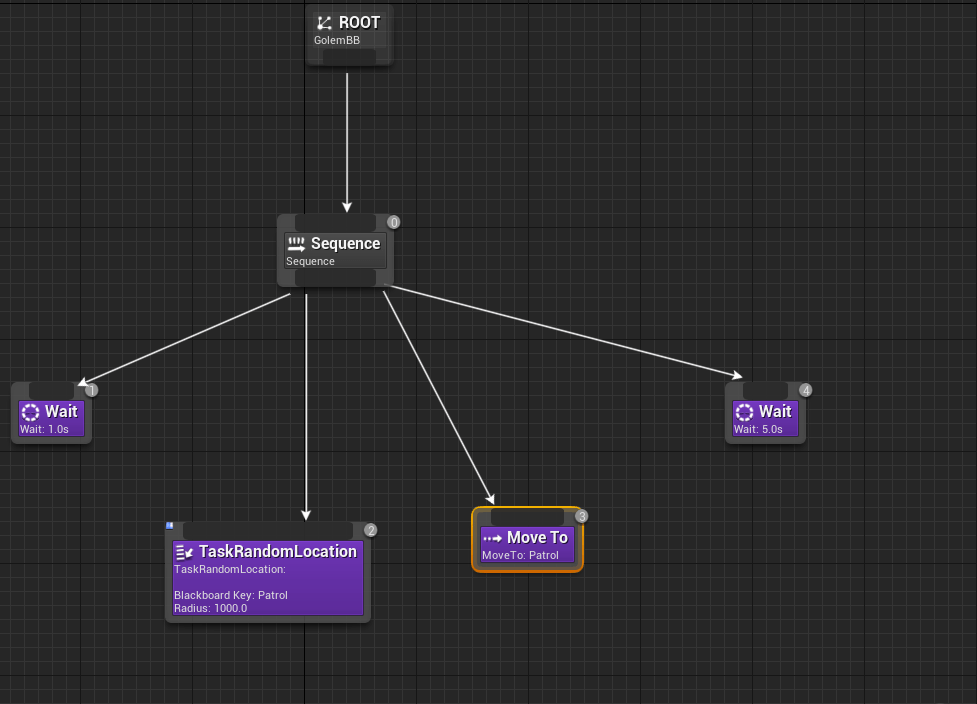Click the Move To arrow icon
This screenshot has width=977, height=704.
[x=492, y=538]
